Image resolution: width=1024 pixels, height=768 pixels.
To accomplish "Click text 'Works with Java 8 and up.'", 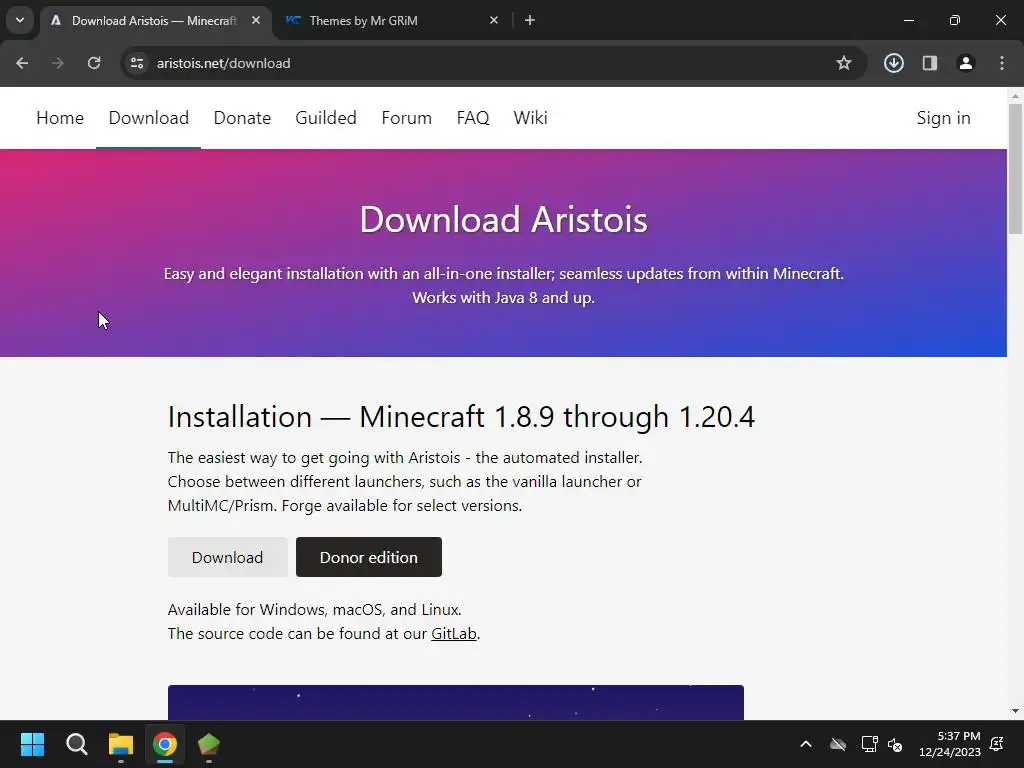I will click(x=504, y=298).
